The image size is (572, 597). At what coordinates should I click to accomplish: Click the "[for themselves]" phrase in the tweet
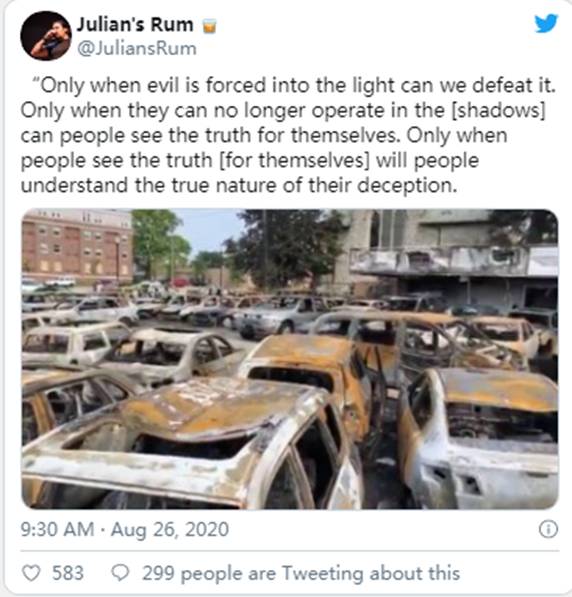pyautogui.click(x=294, y=160)
